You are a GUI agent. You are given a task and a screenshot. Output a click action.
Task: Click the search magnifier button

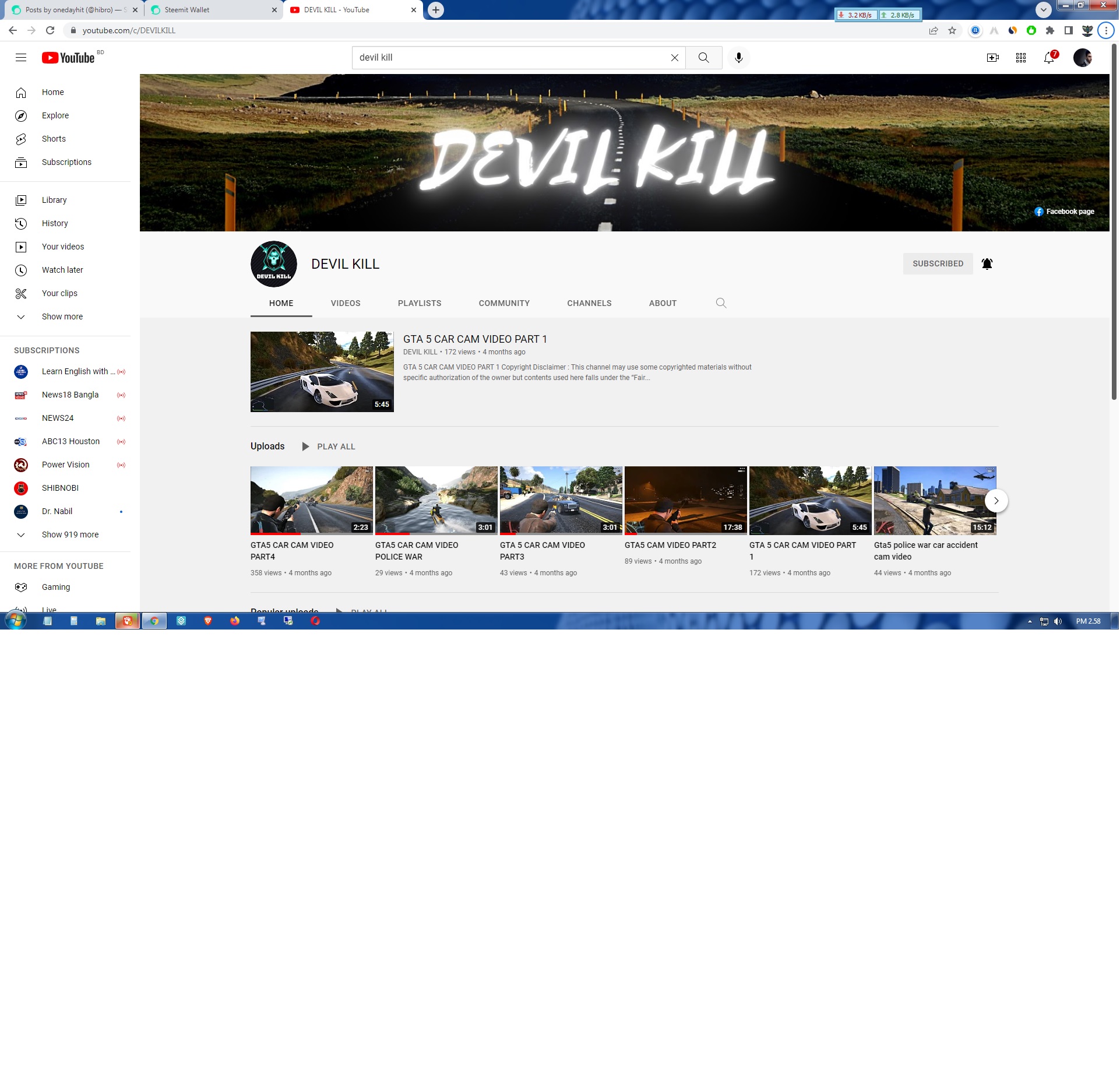point(703,58)
